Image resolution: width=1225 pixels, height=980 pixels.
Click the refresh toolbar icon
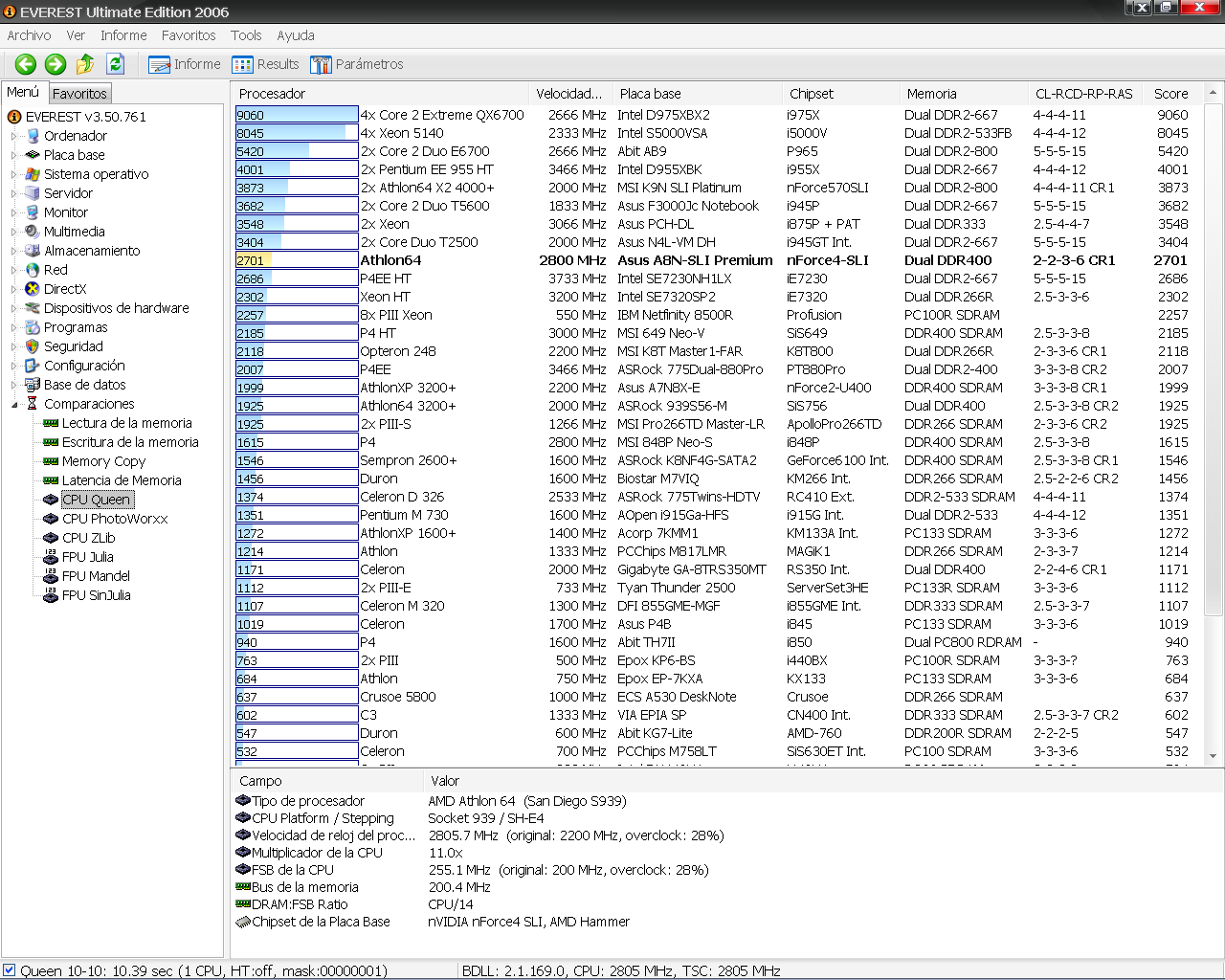coord(115,64)
